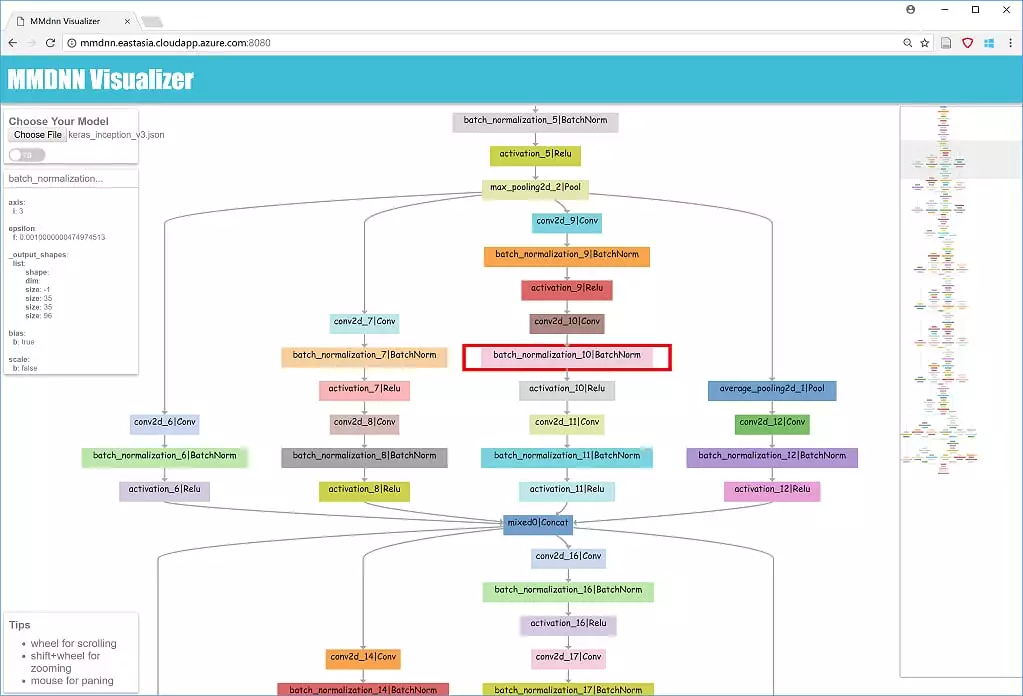This screenshot has height=696, width=1023.
Task: Select the activation_16|Relu node
Action: coord(568,625)
